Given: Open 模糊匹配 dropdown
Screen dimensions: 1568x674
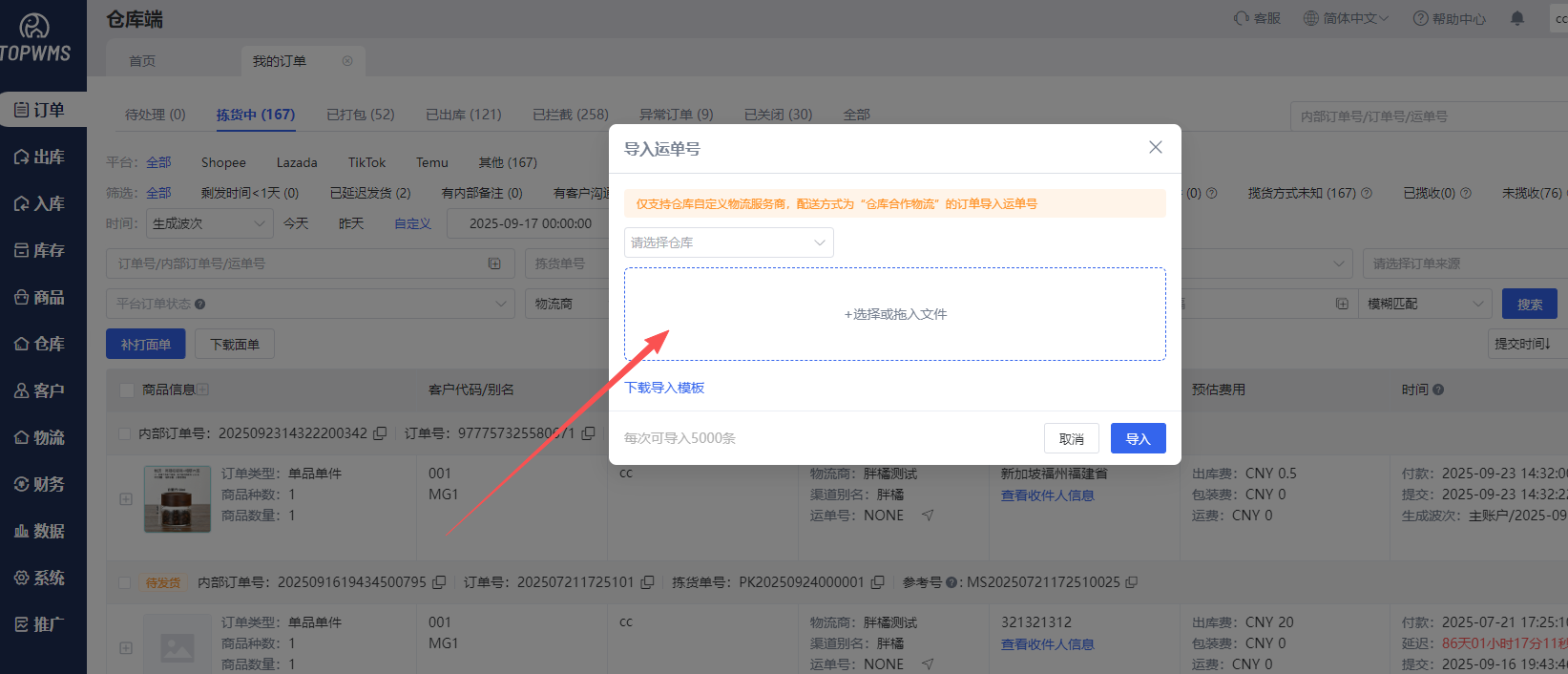Looking at the screenshot, I should (x=1425, y=304).
